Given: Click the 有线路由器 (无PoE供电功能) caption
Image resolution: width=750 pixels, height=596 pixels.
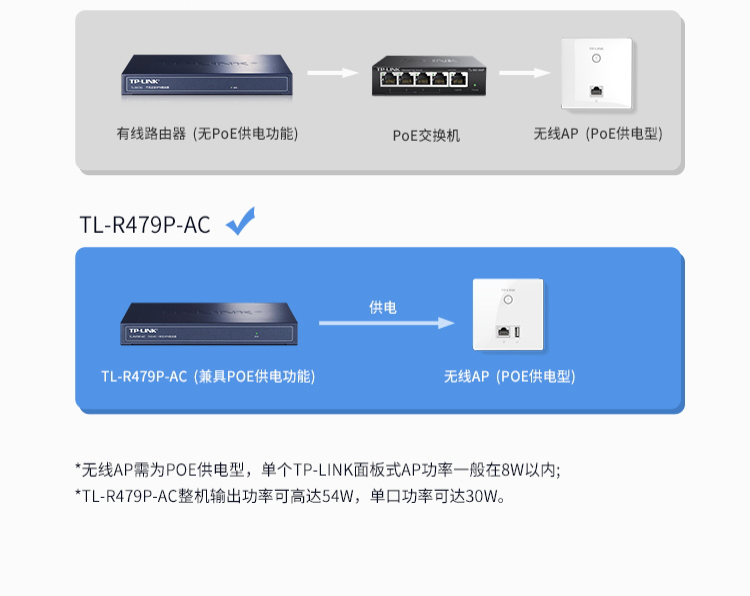Looking at the screenshot, I should 208,133.
